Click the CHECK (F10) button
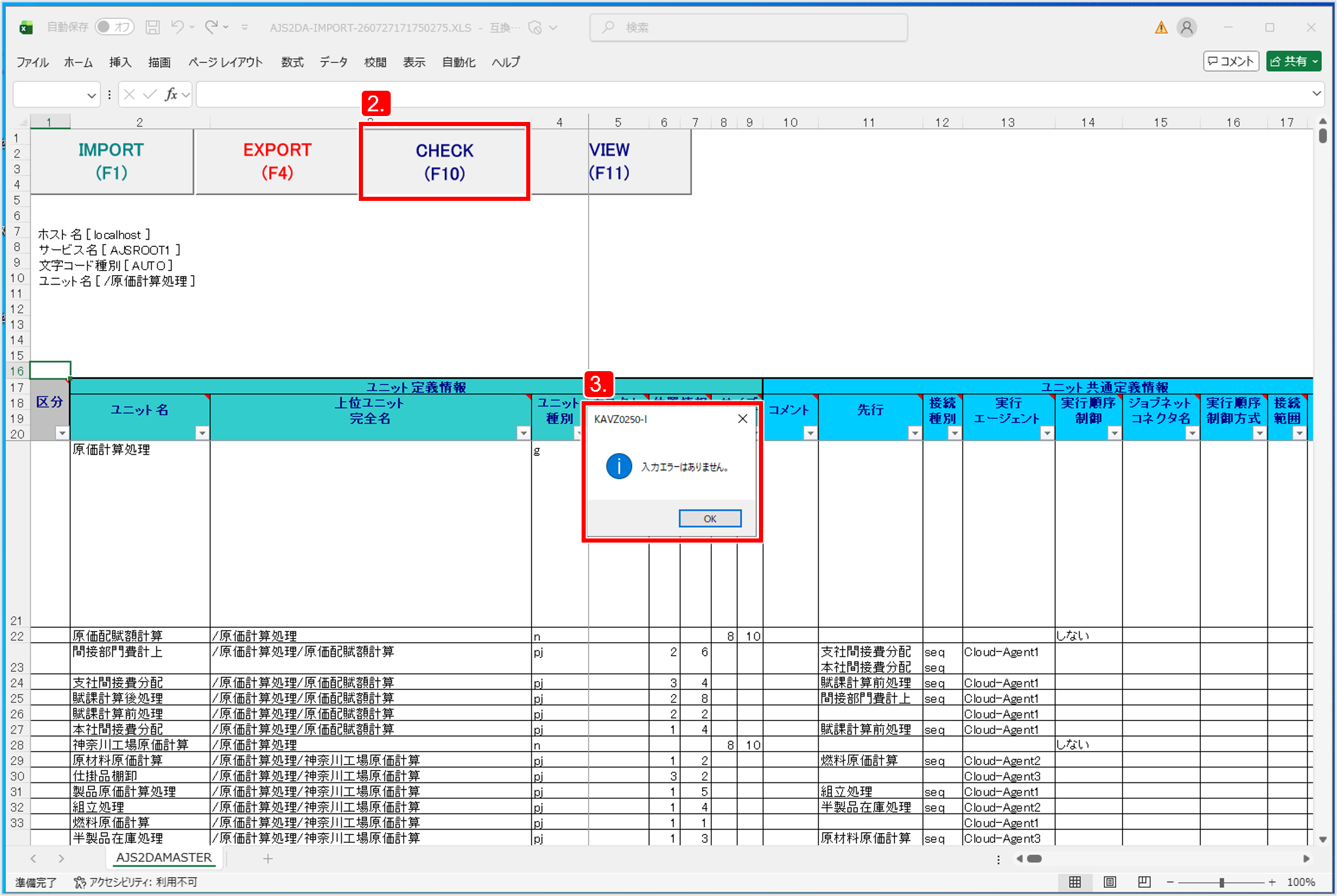The width and height of the screenshot is (1337, 896). point(444,162)
